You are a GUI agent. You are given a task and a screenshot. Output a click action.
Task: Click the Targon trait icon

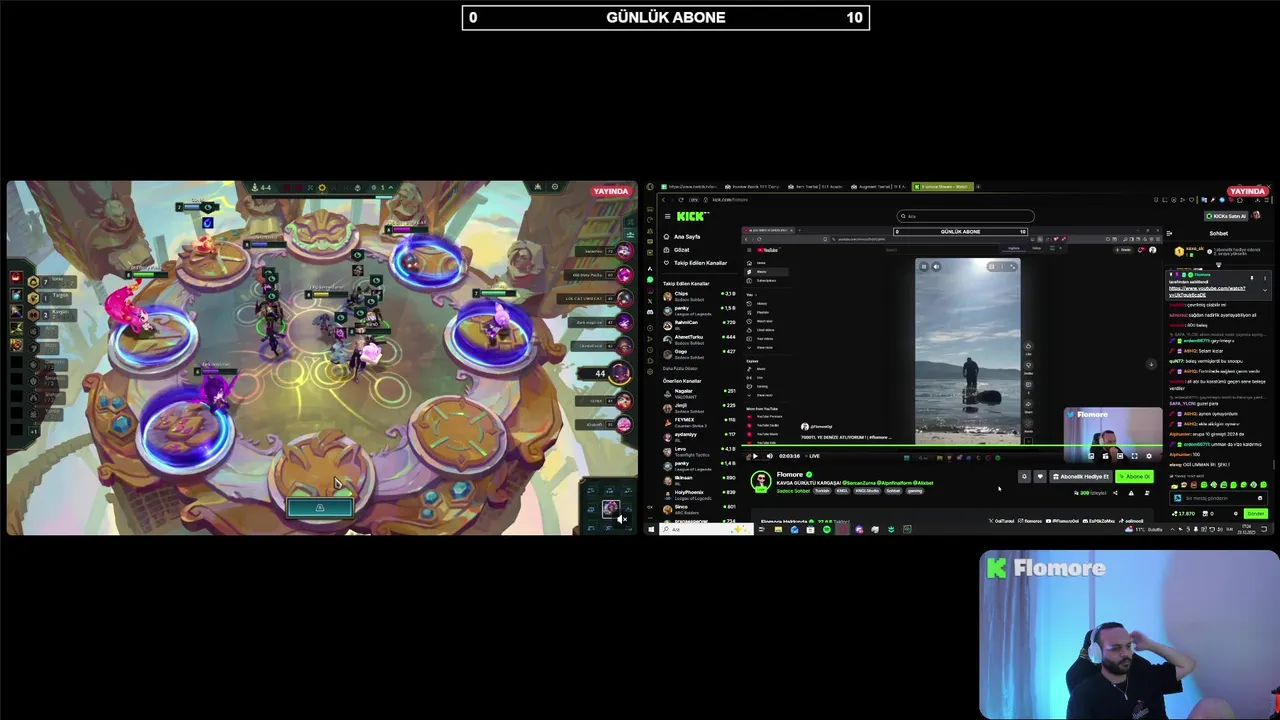33,298
